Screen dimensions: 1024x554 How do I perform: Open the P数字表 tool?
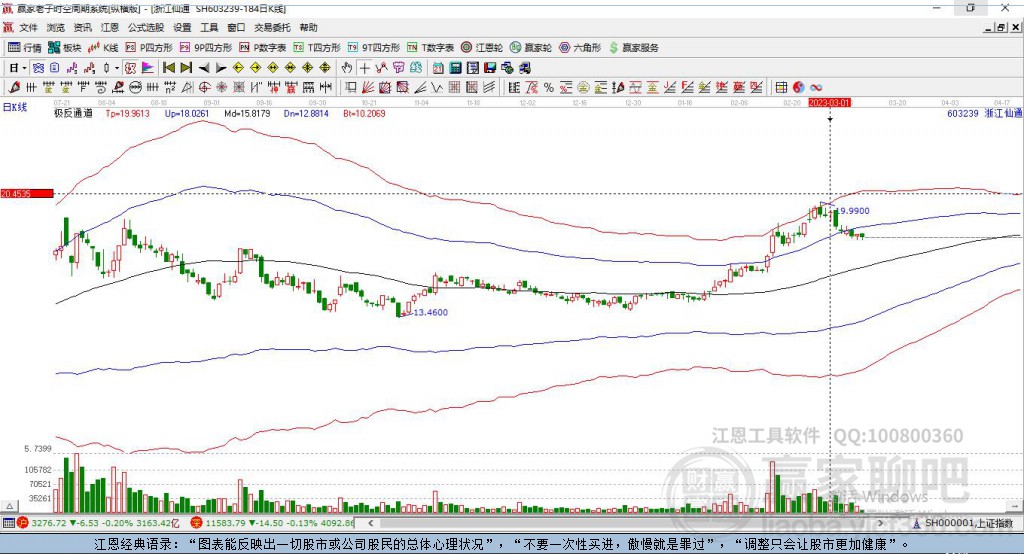(263, 48)
